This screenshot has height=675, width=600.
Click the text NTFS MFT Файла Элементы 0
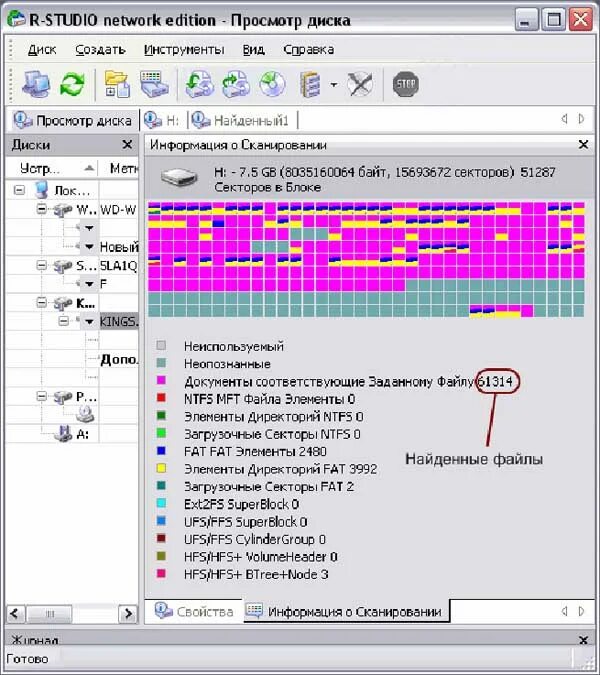[x=269, y=399]
